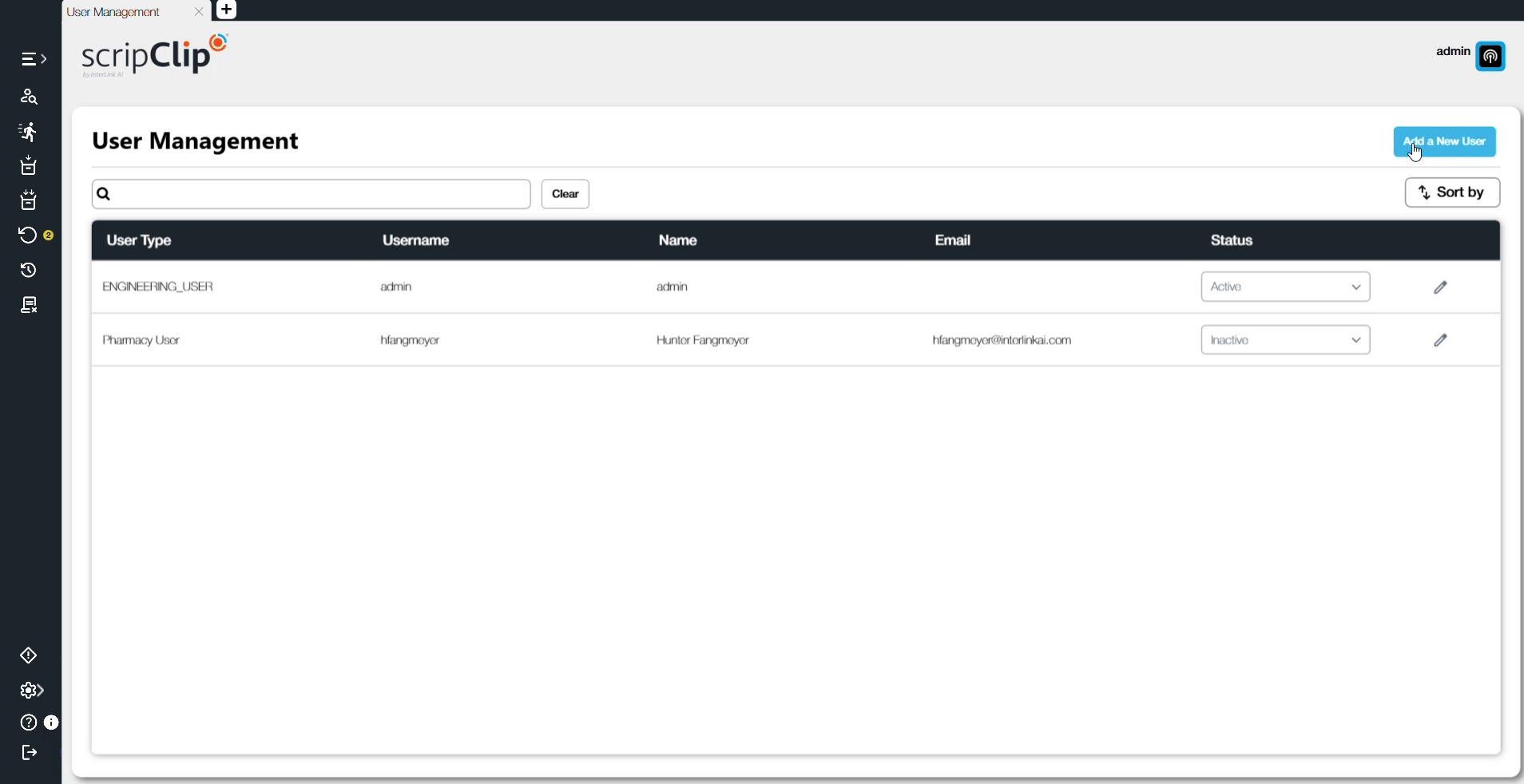Click the double-check basket icon in sidebar
The image size is (1524, 784).
point(29,200)
